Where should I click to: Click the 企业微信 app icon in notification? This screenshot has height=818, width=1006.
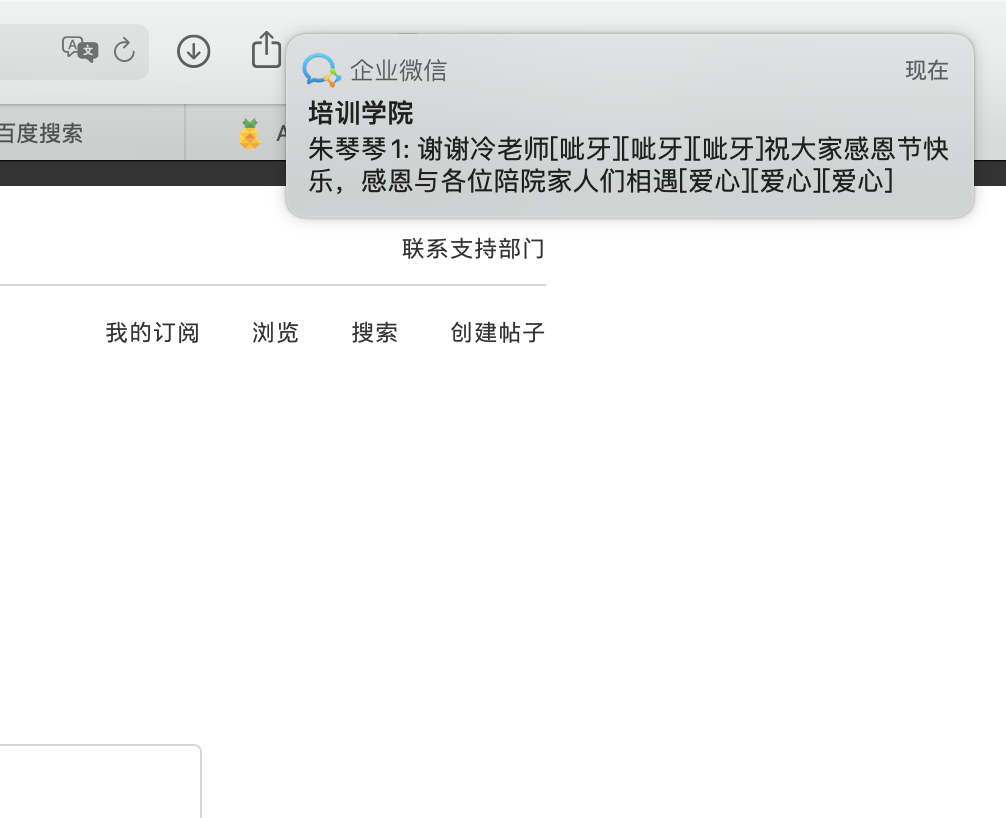[x=321, y=70]
